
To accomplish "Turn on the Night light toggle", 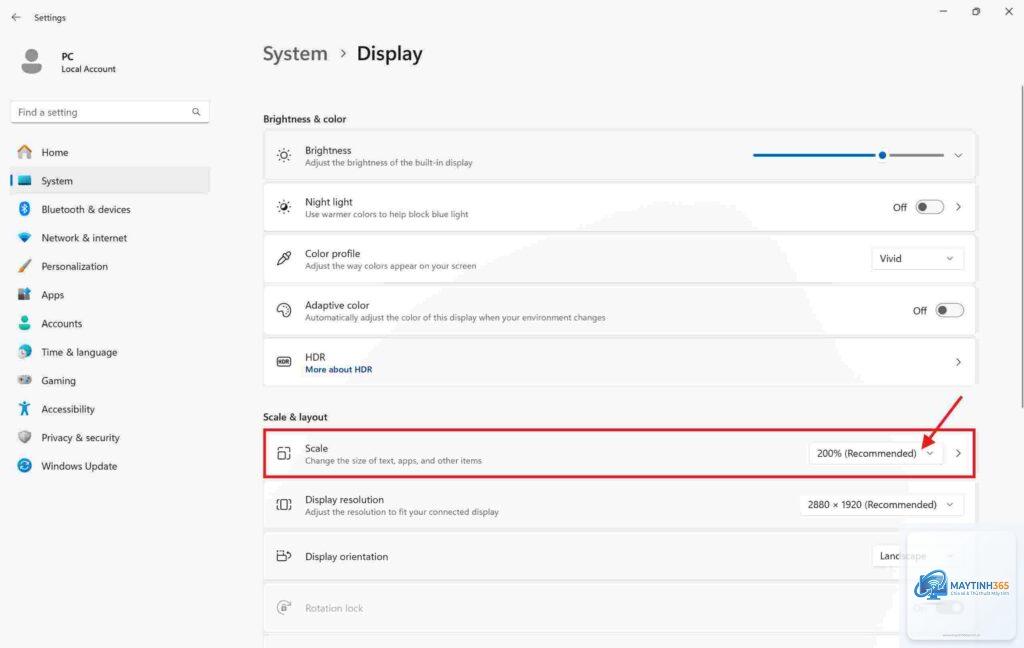I will [929, 207].
